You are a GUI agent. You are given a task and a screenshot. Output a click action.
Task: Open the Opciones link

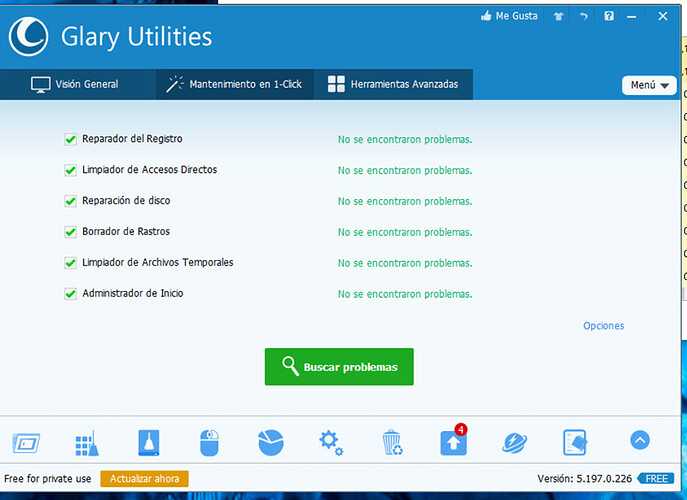pos(603,326)
